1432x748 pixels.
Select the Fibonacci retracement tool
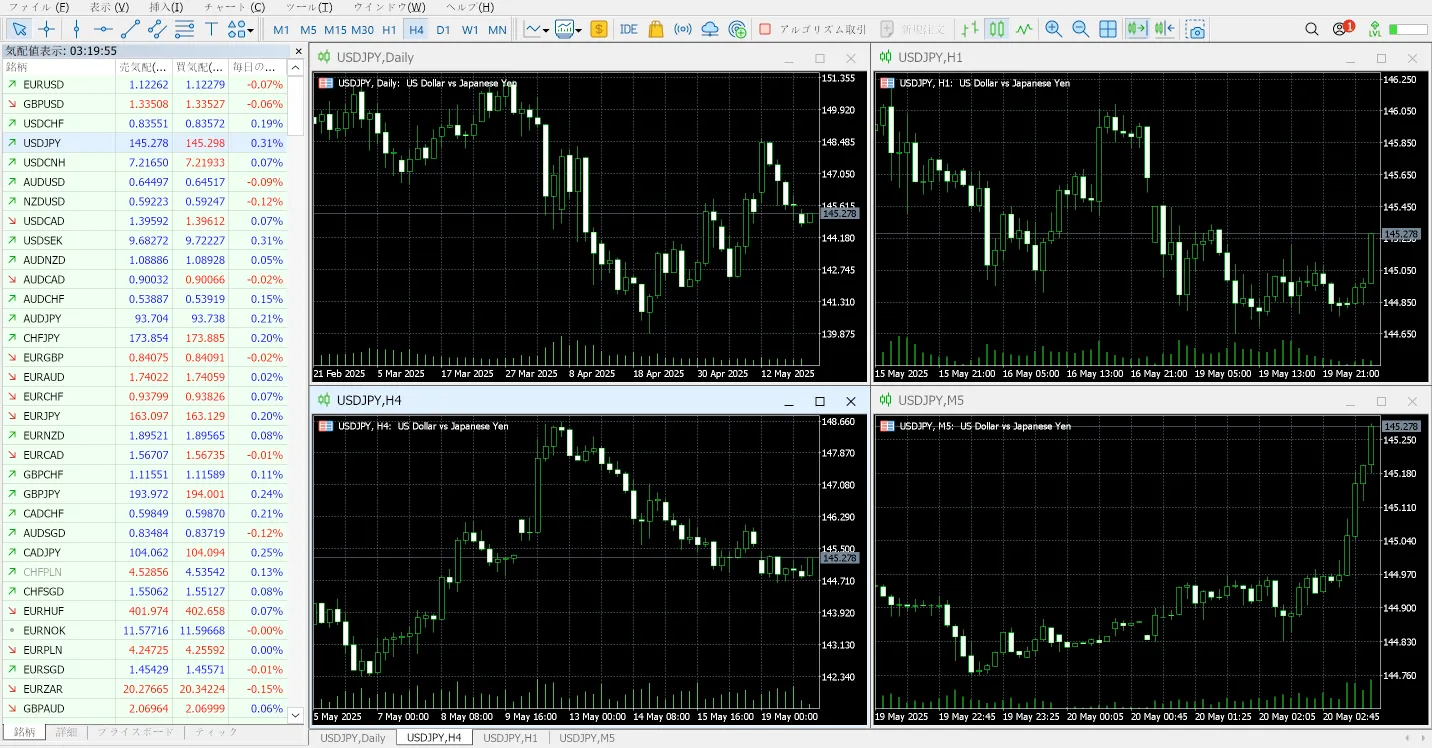coord(184,29)
